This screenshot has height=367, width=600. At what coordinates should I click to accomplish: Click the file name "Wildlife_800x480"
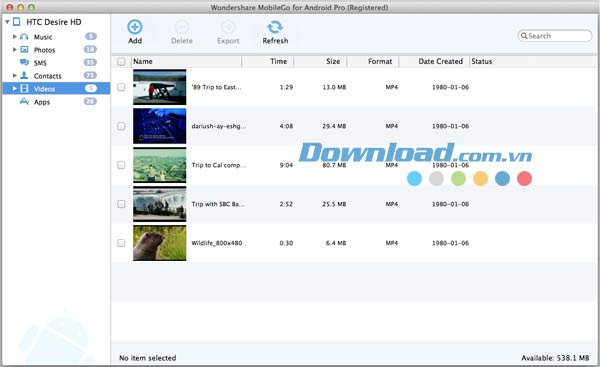[x=217, y=243]
